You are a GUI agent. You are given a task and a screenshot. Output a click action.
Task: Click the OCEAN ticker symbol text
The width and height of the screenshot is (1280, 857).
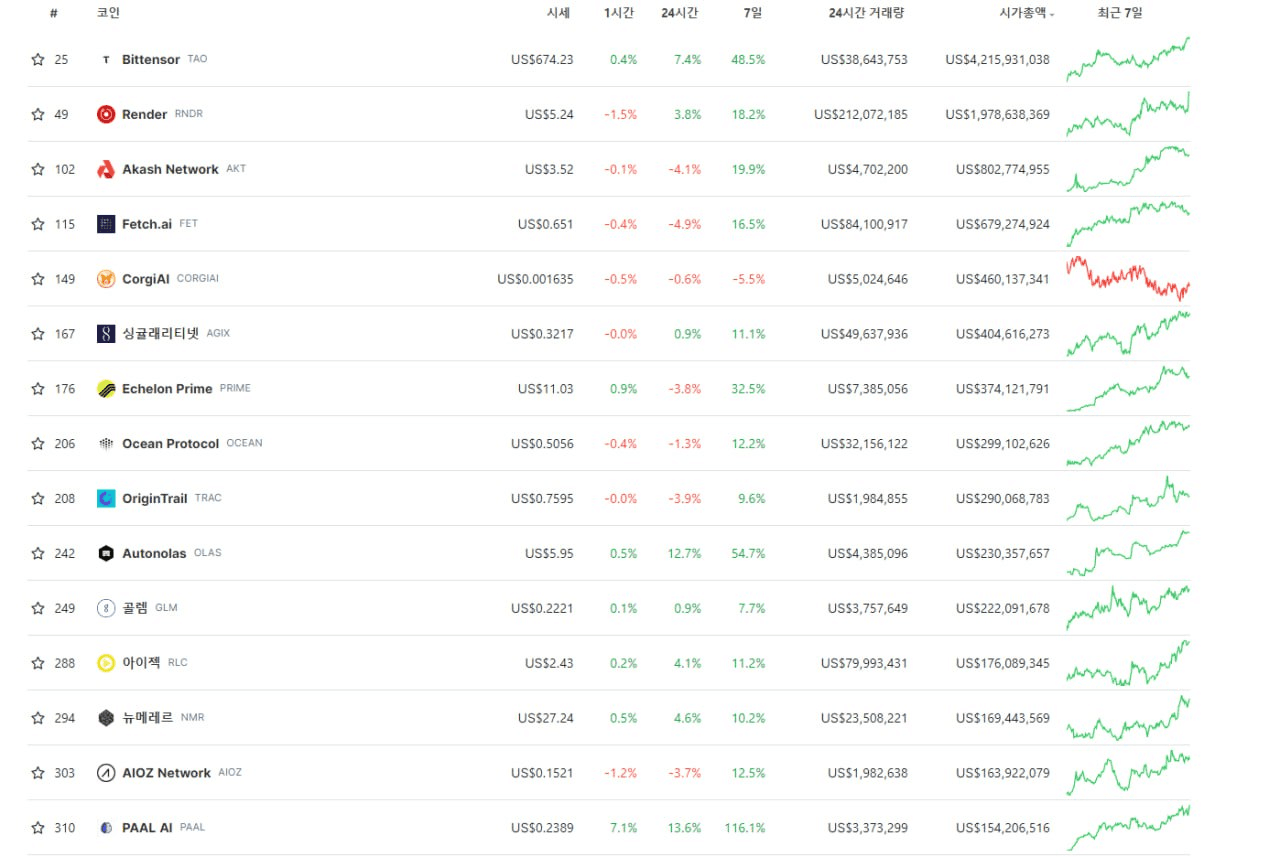point(244,443)
